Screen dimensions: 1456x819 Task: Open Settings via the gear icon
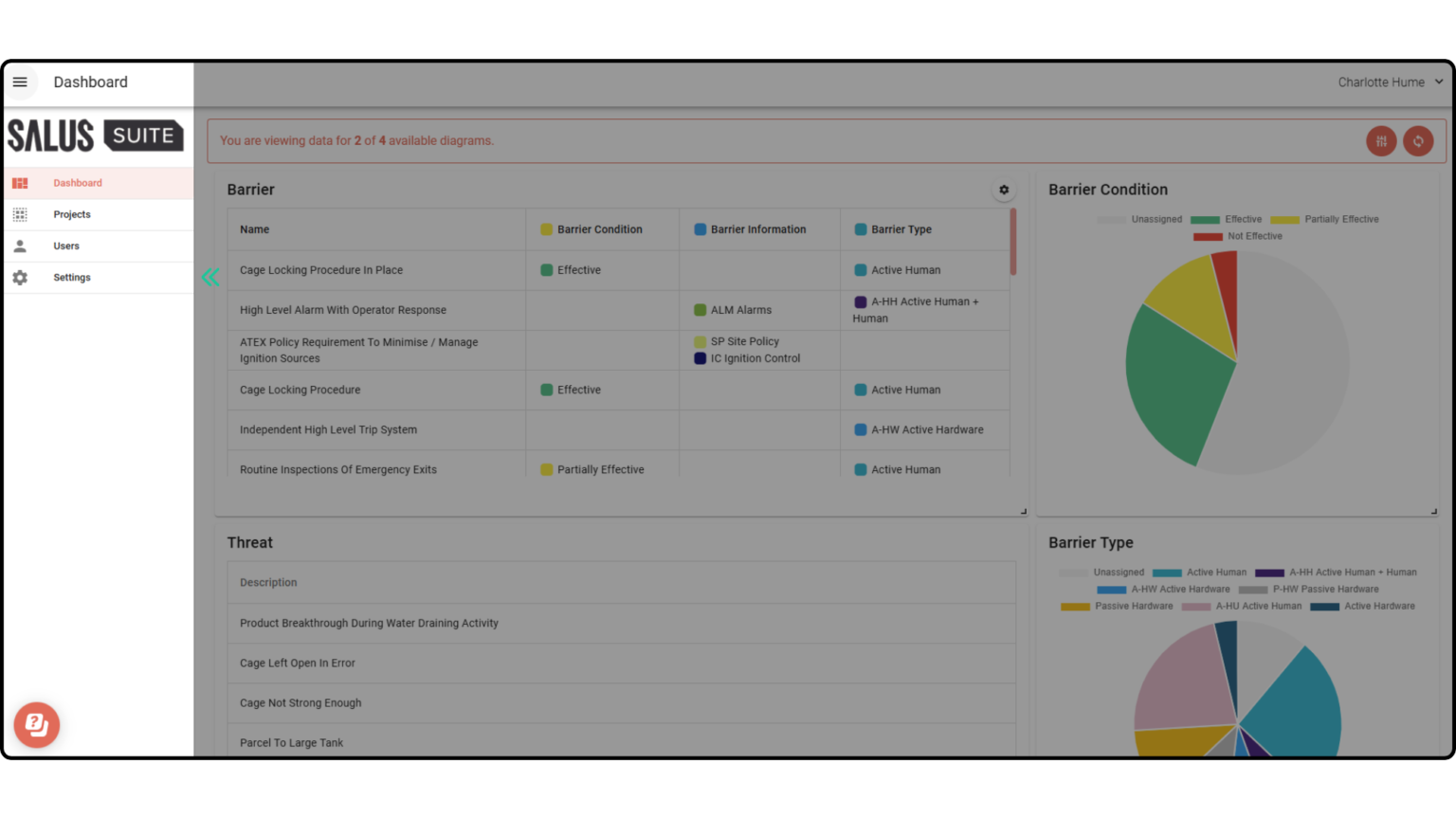pyautogui.click(x=21, y=277)
